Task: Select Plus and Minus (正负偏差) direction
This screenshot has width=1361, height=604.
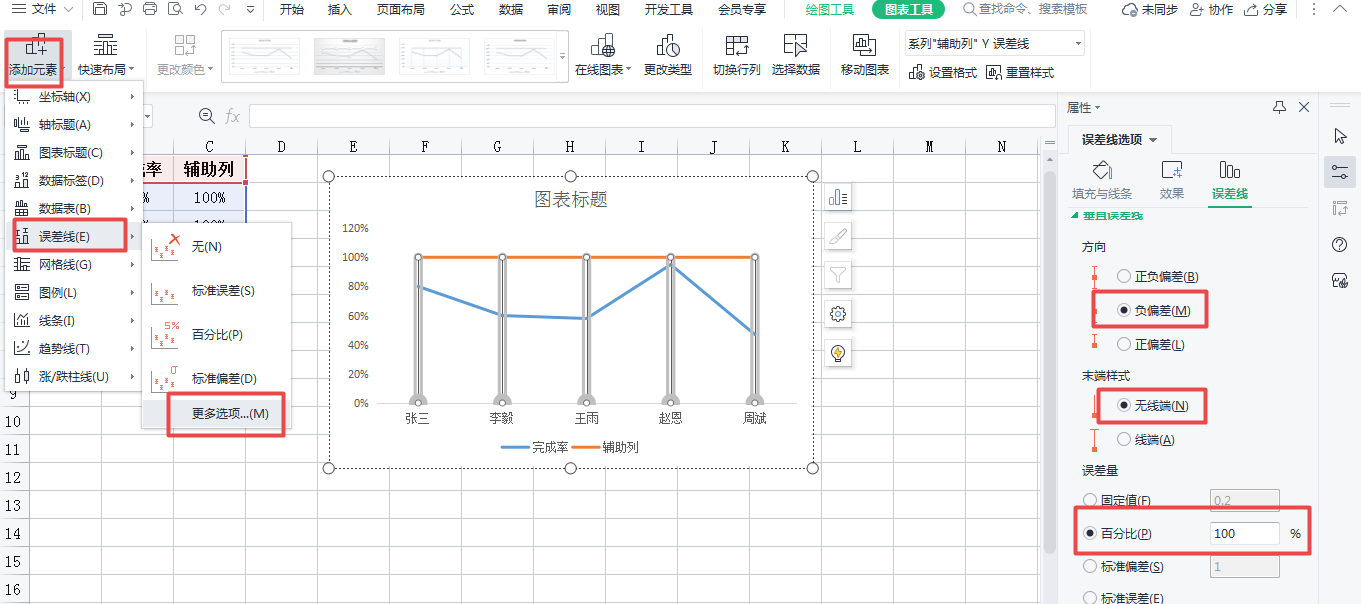Action: pyautogui.click(x=1157, y=276)
